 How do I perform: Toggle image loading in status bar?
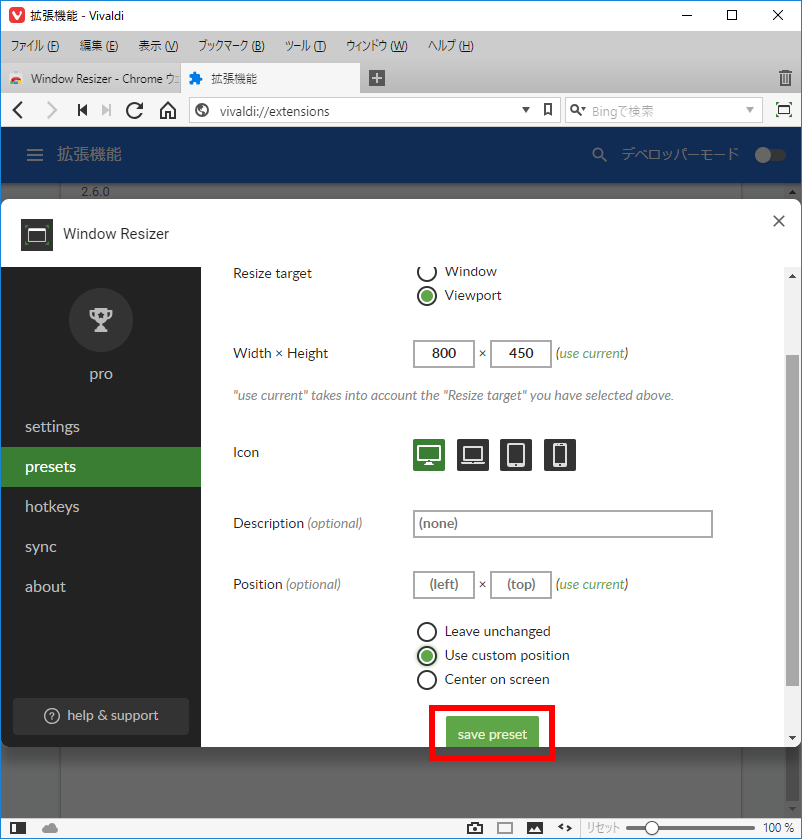click(x=534, y=828)
